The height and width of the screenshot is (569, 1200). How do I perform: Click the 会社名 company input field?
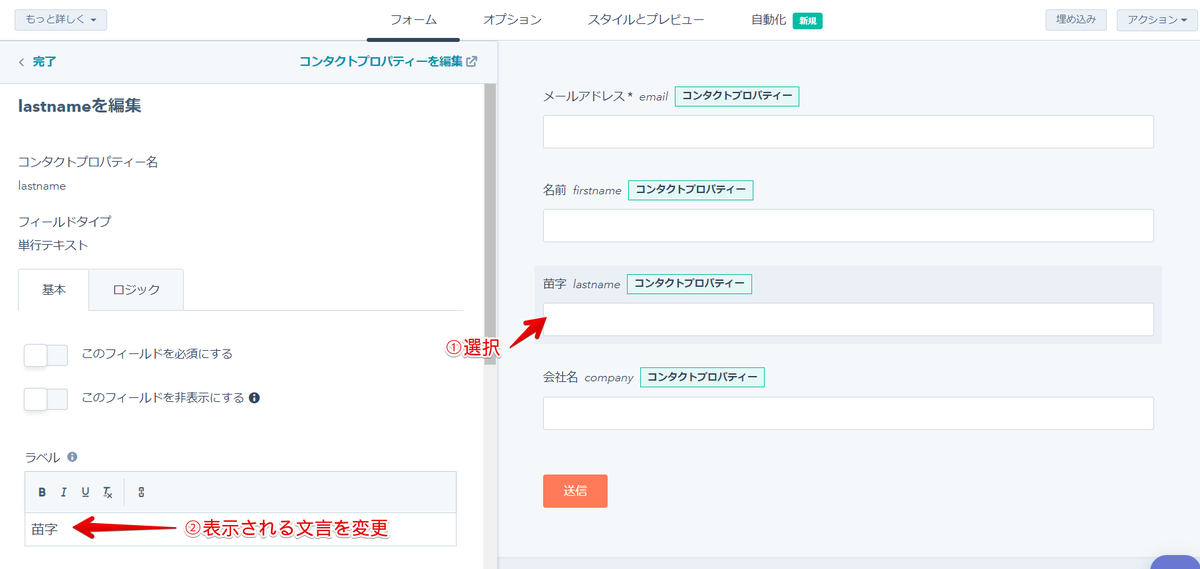point(848,413)
